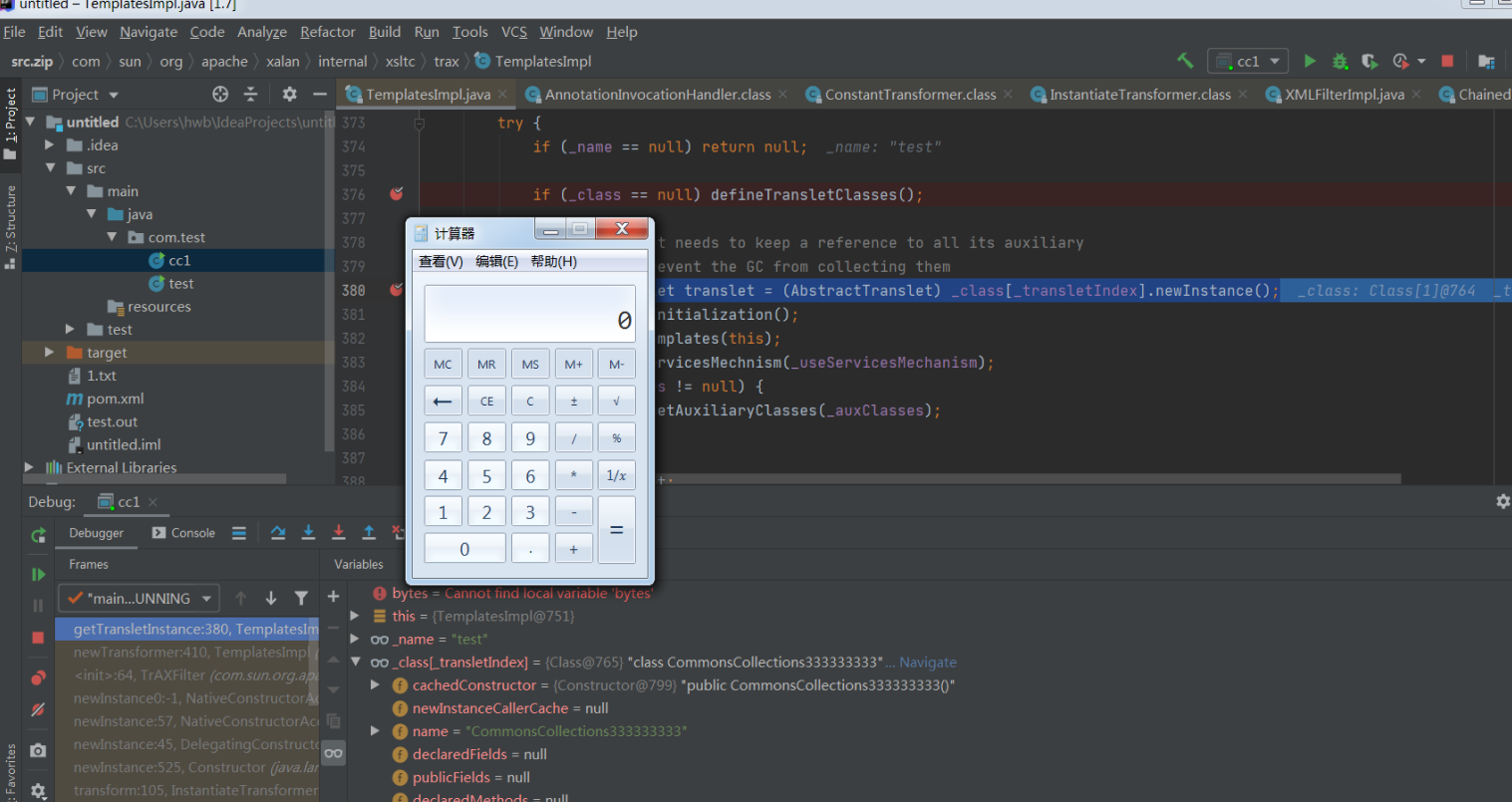Switch to ConstantTransformer.class tab

[x=910, y=95]
